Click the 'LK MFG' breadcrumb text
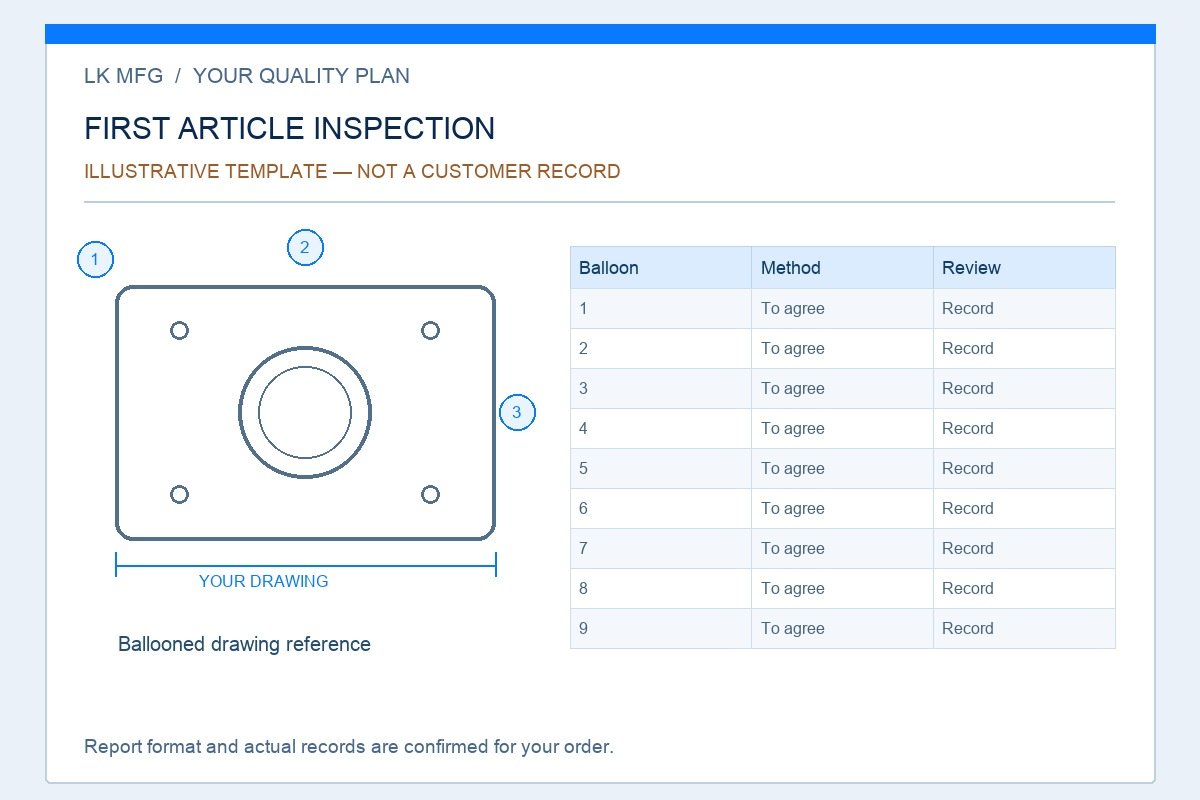This screenshot has width=1200, height=800. 123,76
